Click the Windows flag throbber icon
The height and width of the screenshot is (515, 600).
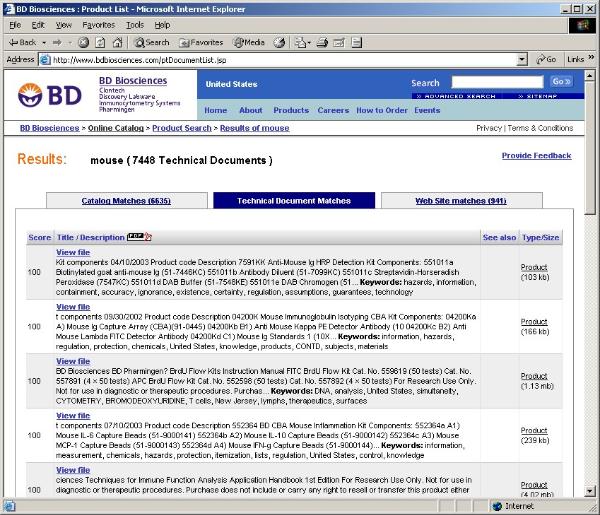point(582,25)
